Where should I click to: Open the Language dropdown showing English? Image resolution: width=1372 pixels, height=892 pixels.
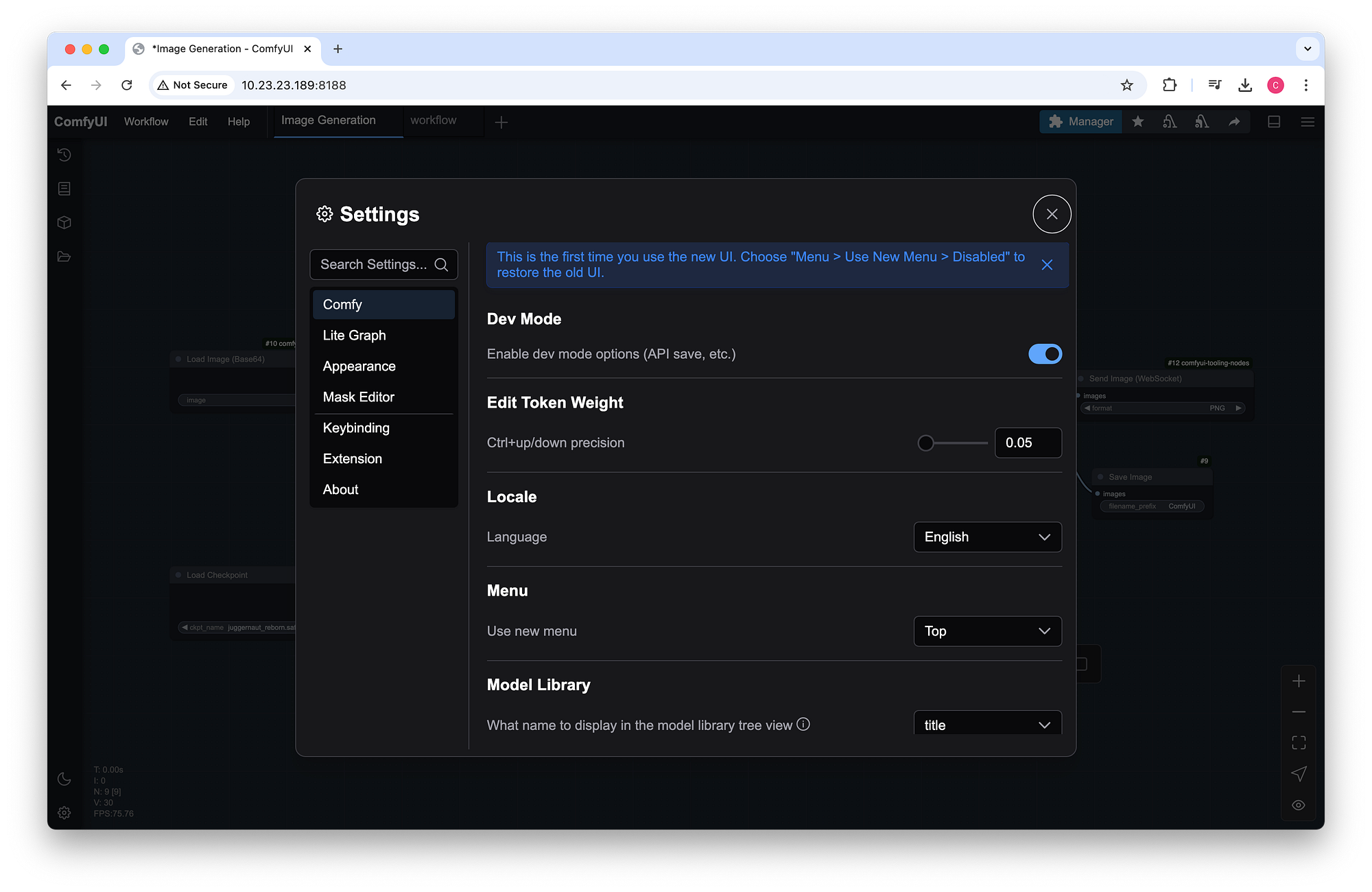pyautogui.click(x=987, y=537)
